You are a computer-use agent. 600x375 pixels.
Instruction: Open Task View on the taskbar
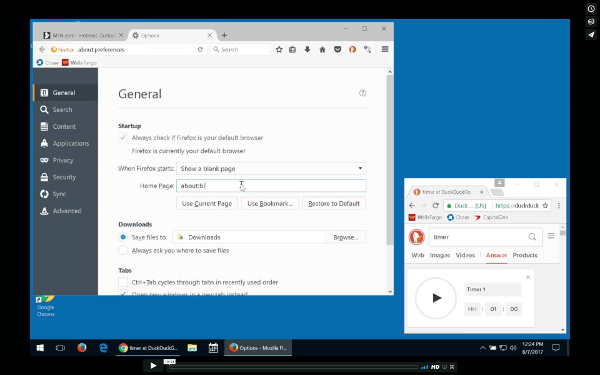[60, 348]
